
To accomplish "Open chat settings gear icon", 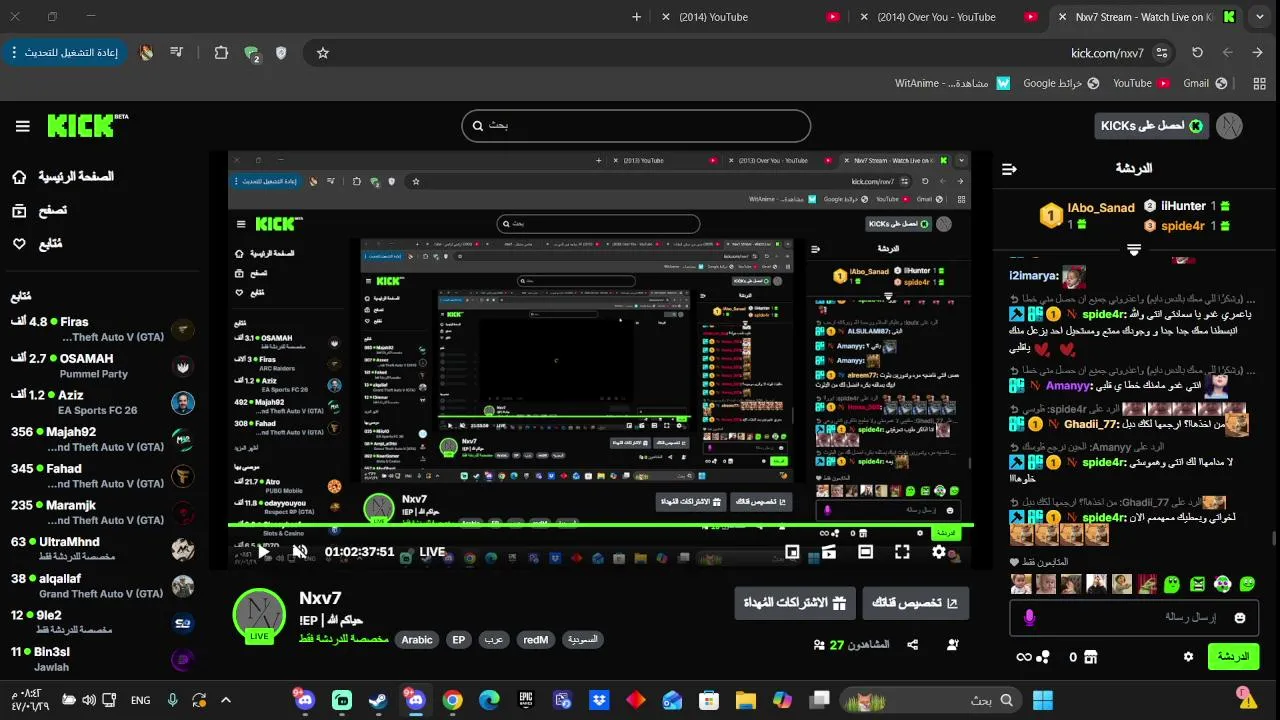I will (1188, 657).
